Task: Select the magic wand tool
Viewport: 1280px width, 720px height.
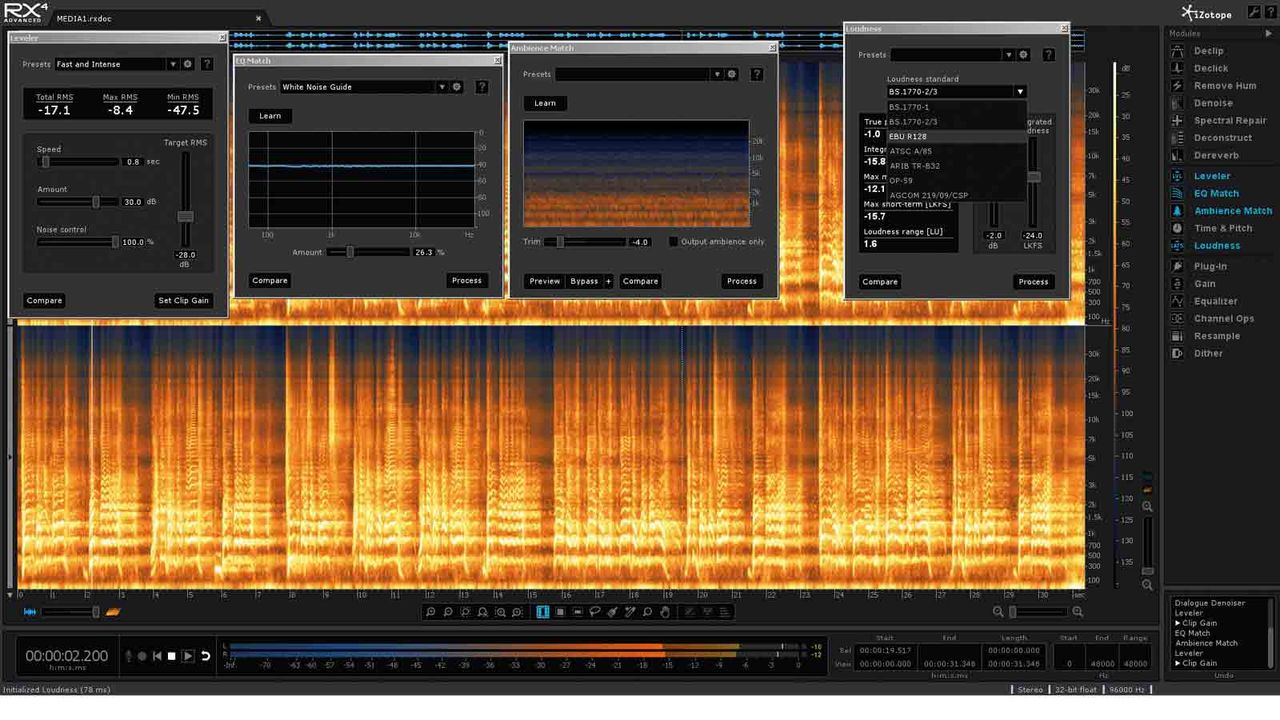Action: [x=630, y=612]
